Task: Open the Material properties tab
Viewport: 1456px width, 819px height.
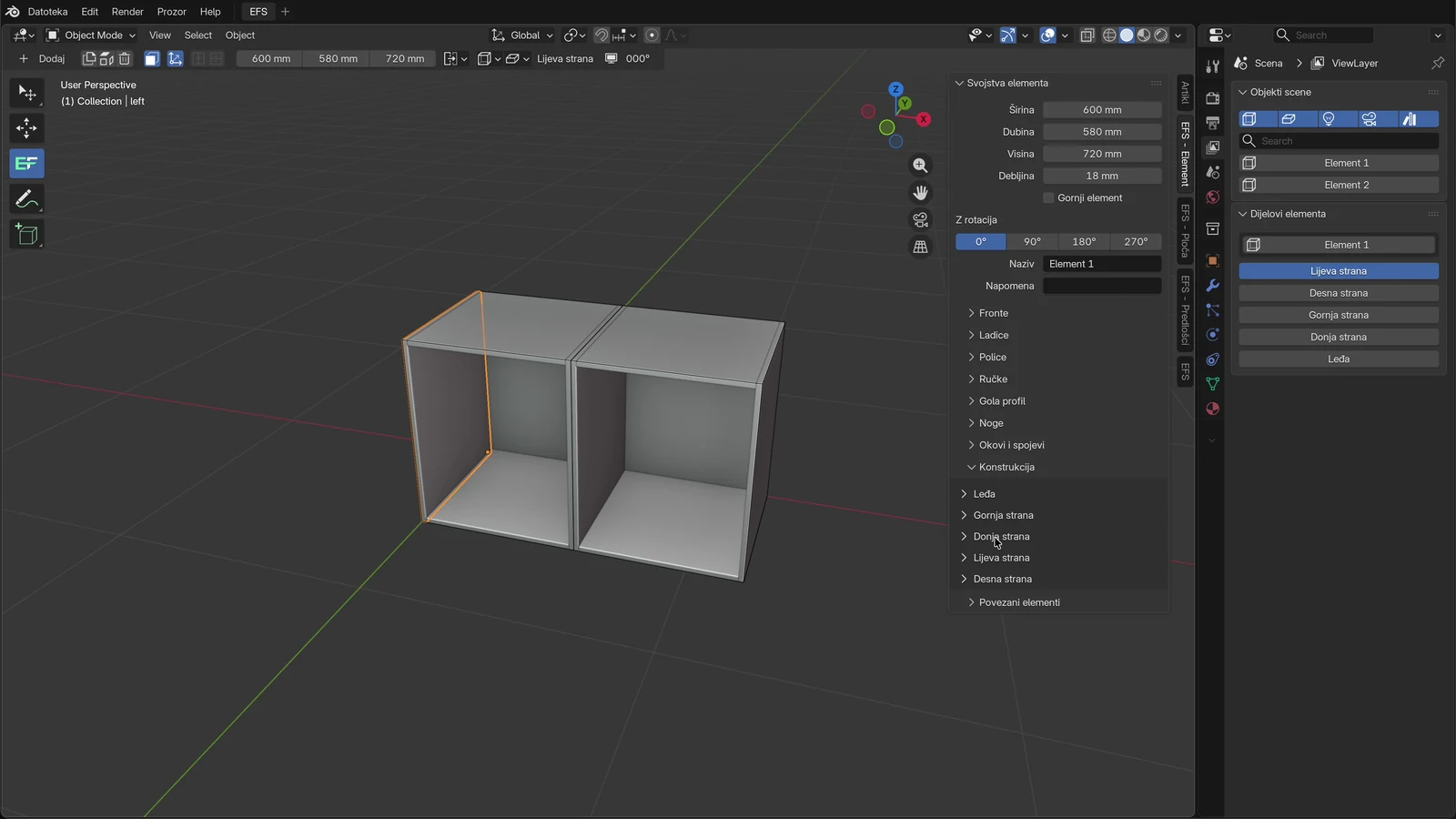Action: [1212, 409]
